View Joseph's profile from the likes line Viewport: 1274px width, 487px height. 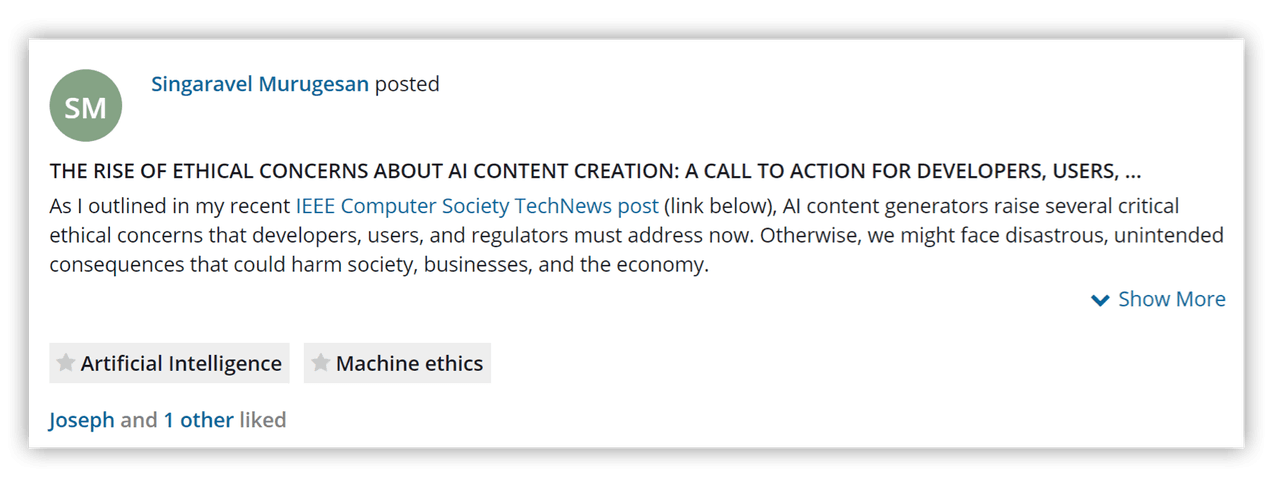[x=82, y=420]
